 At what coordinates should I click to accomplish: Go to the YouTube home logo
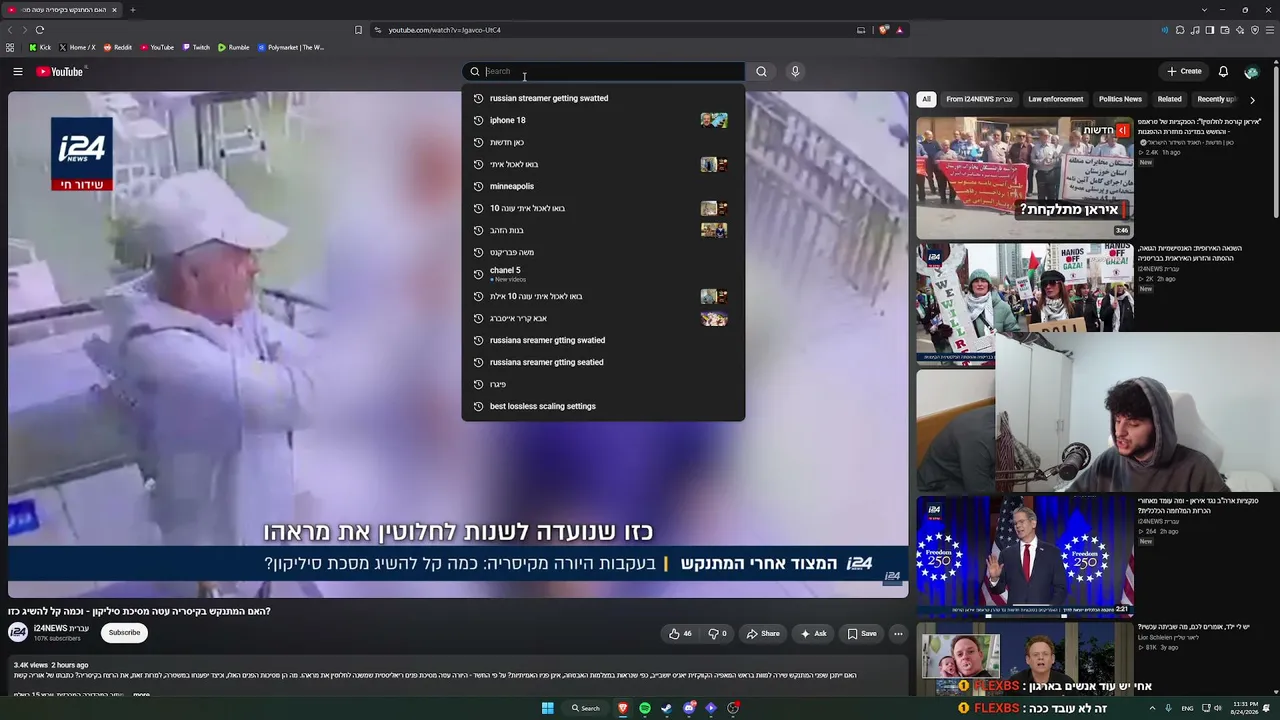click(x=60, y=71)
